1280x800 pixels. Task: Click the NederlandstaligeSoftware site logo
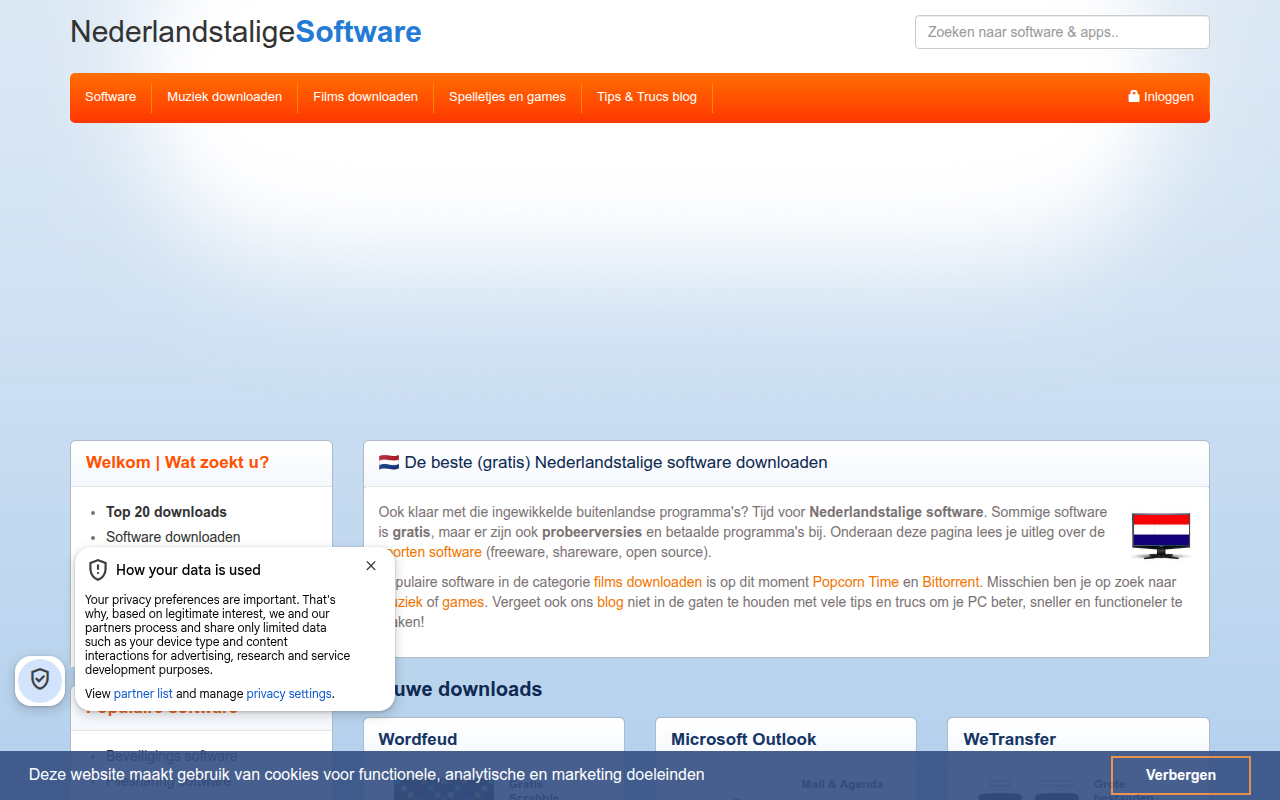tap(246, 32)
